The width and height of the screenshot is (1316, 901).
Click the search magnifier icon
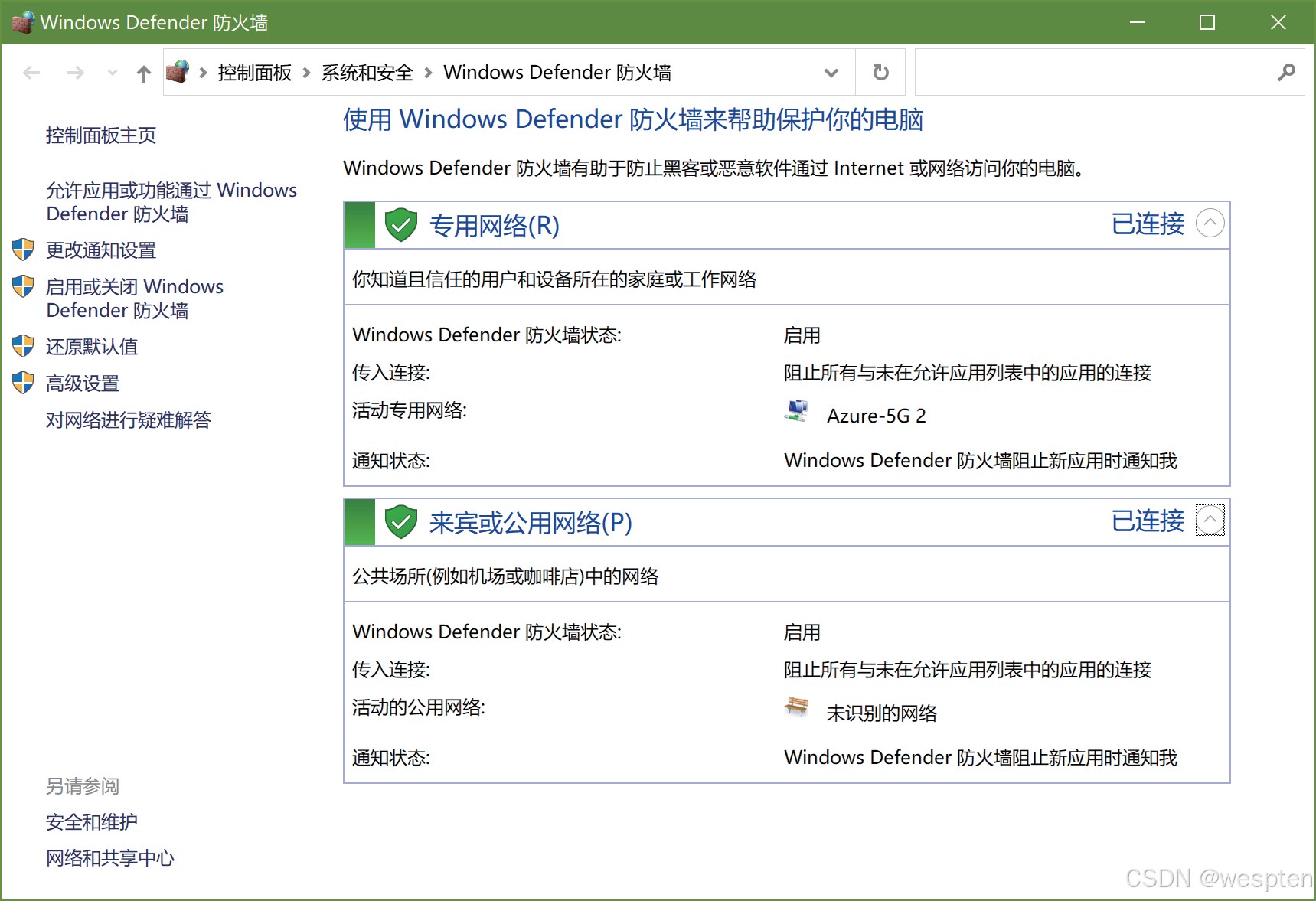click(x=1286, y=72)
